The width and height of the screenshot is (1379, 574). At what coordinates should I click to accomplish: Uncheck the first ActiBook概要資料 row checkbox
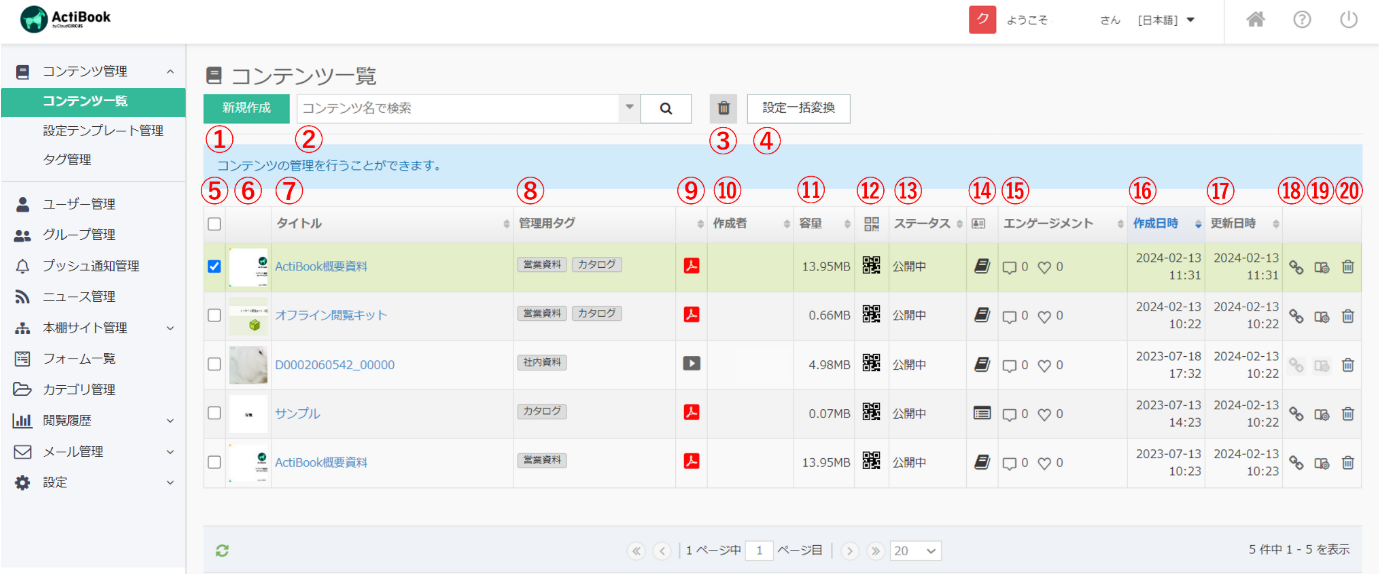214,267
